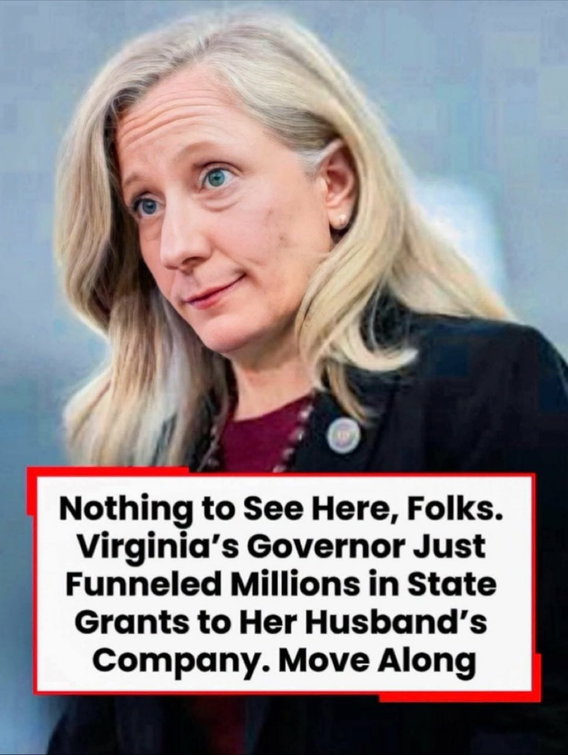Viewport: 568px width, 755px height.
Task: Click the pearl earring
Action: point(341,222)
